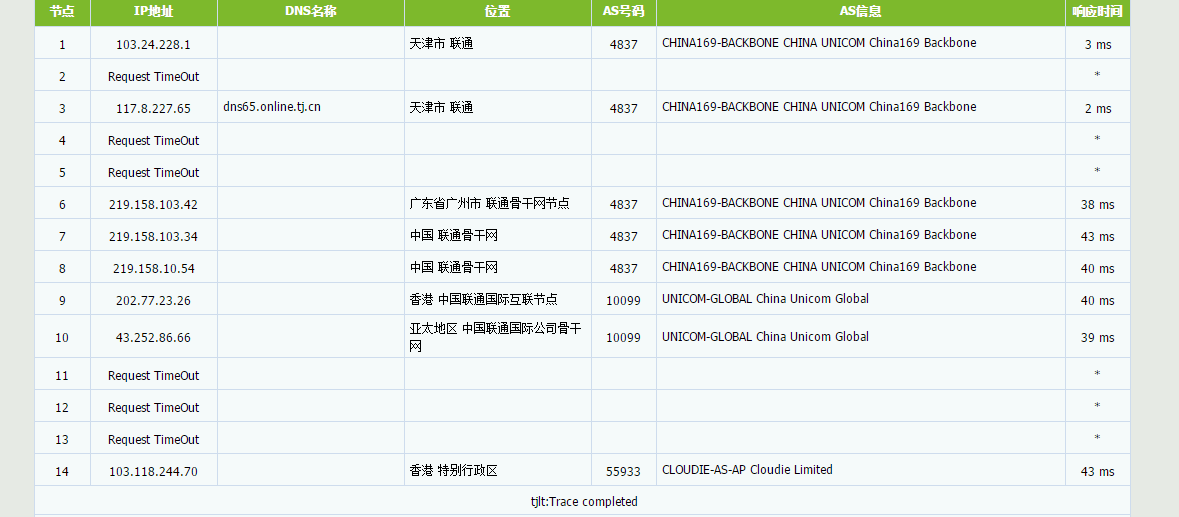Click response time 39 ms

(1098, 337)
